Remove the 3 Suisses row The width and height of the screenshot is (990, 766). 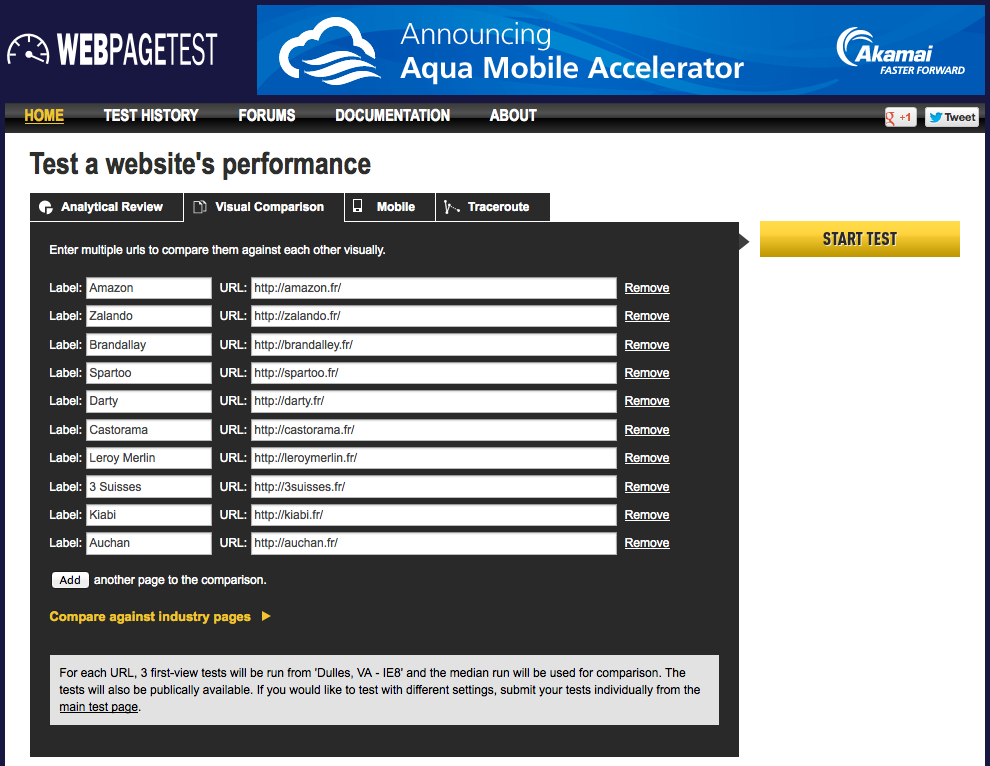(647, 487)
